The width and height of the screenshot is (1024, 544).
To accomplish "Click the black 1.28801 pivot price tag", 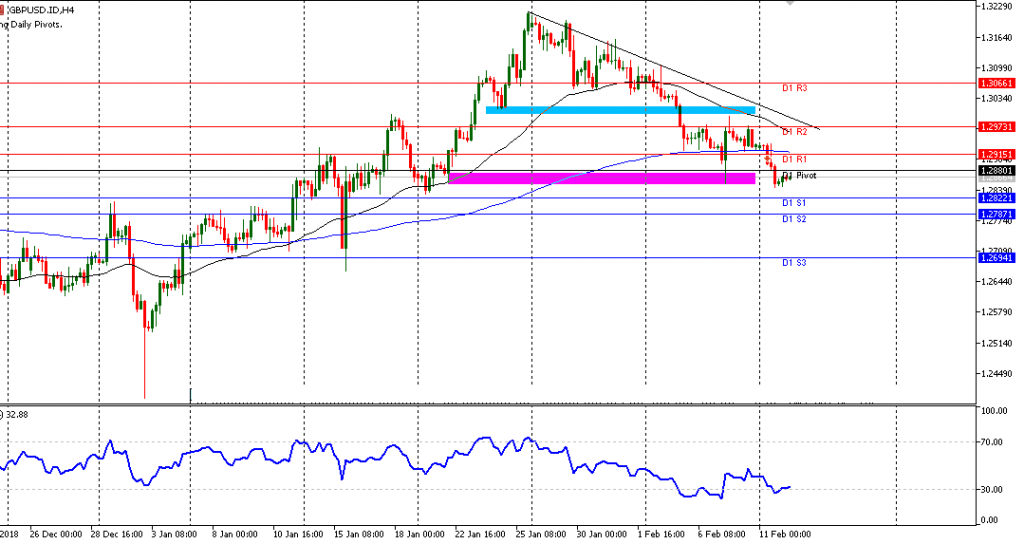I will point(998,171).
